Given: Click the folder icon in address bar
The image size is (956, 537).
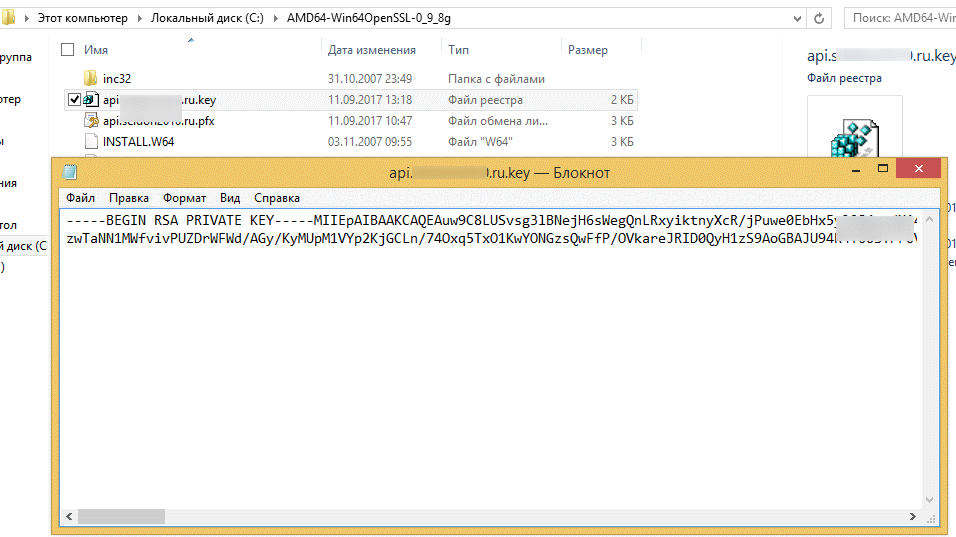Looking at the screenshot, I should click(8, 18).
